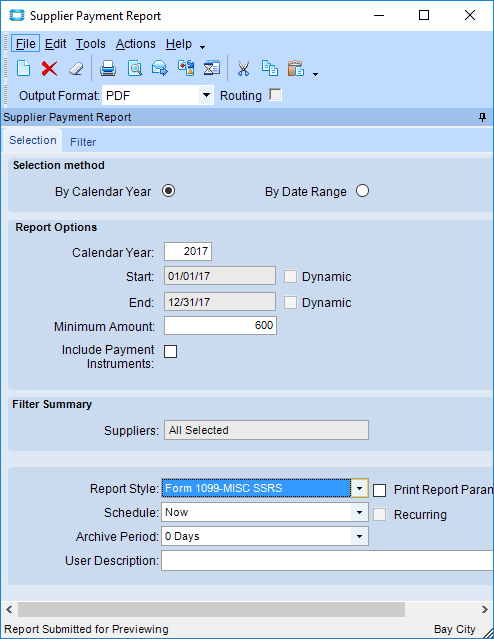The height and width of the screenshot is (639, 494).
Task: Click the scissors cut icon
Action: 243,68
